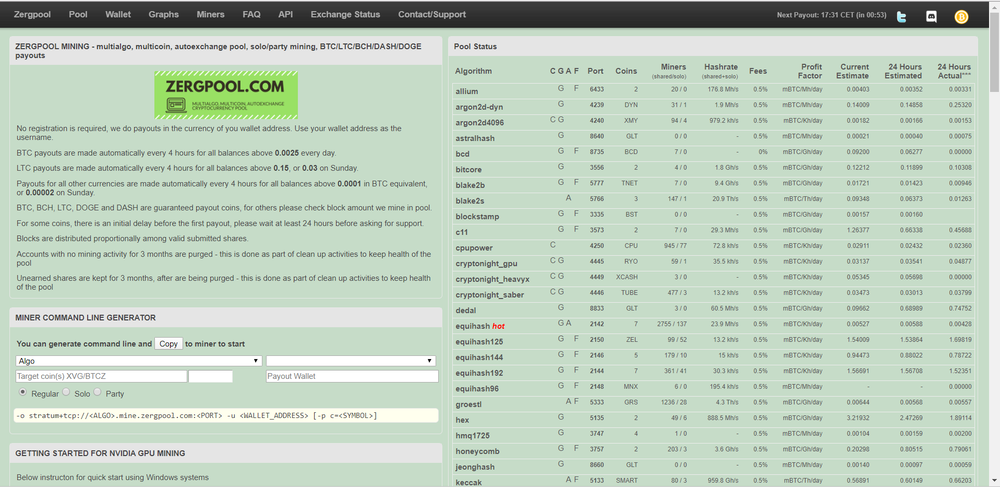Open the Algo dropdown list

[138, 361]
